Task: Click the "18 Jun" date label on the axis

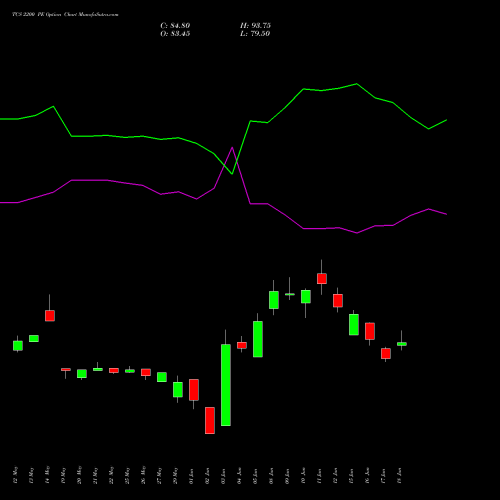Action: 399,476
